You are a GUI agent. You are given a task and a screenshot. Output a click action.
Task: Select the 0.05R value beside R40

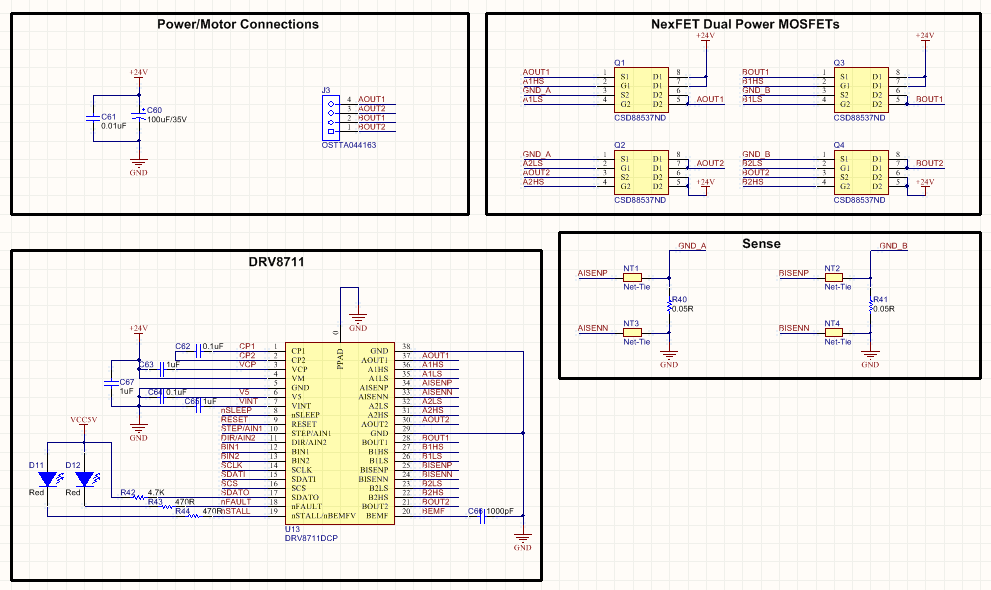pyautogui.click(x=683, y=309)
